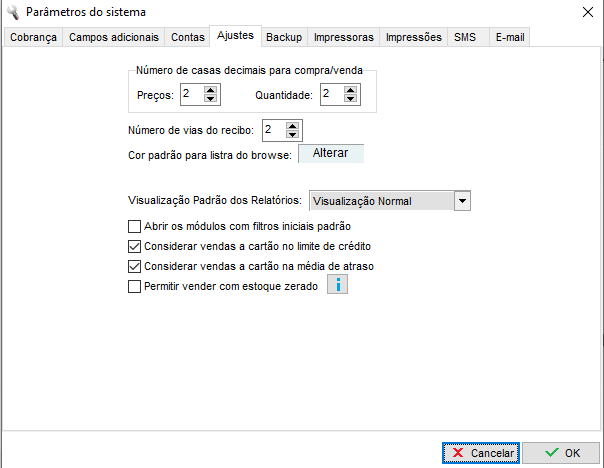Click Alterar to change browse list color
604x468 pixels.
(330, 153)
